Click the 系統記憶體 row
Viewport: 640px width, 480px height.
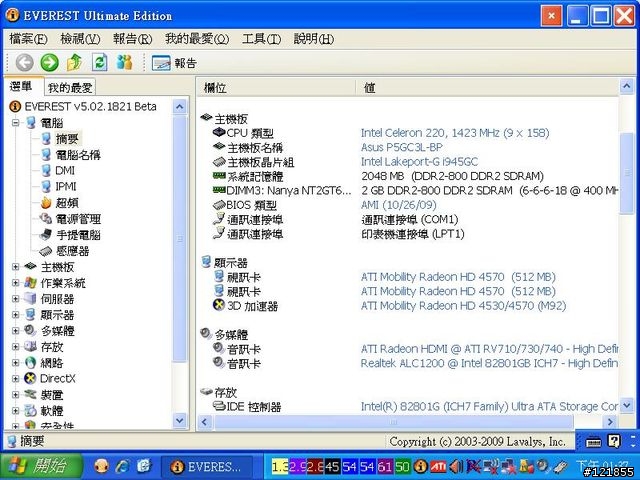coord(408,176)
